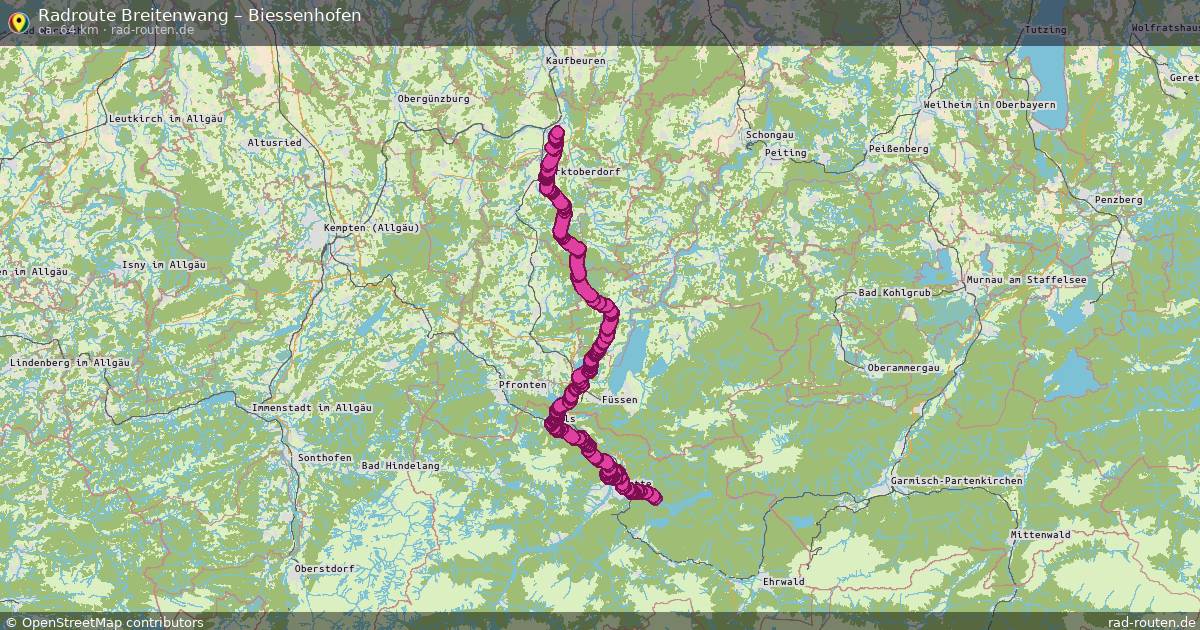Click the Radroute Breitenwang – Biessenhofen title
This screenshot has width=1200, height=630.
click(200, 15)
